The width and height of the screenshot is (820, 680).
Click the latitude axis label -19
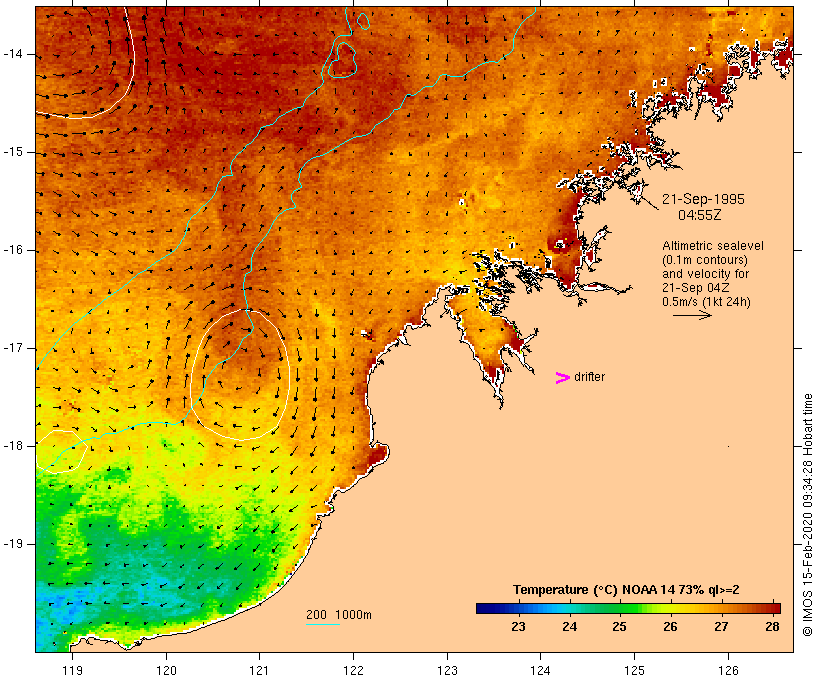pos(13,544)
